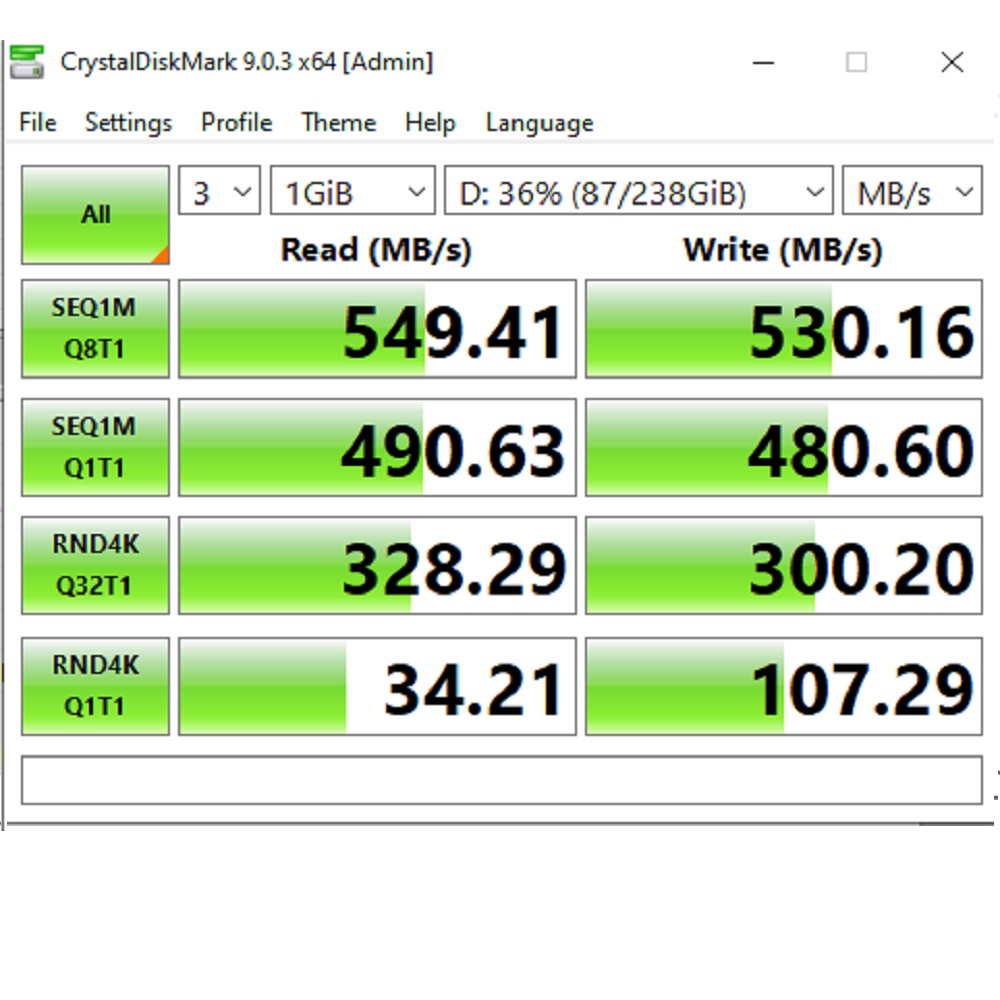Click the 549.41 sequential read result
The image size is (1000, 1000).
tap(377, 328)
